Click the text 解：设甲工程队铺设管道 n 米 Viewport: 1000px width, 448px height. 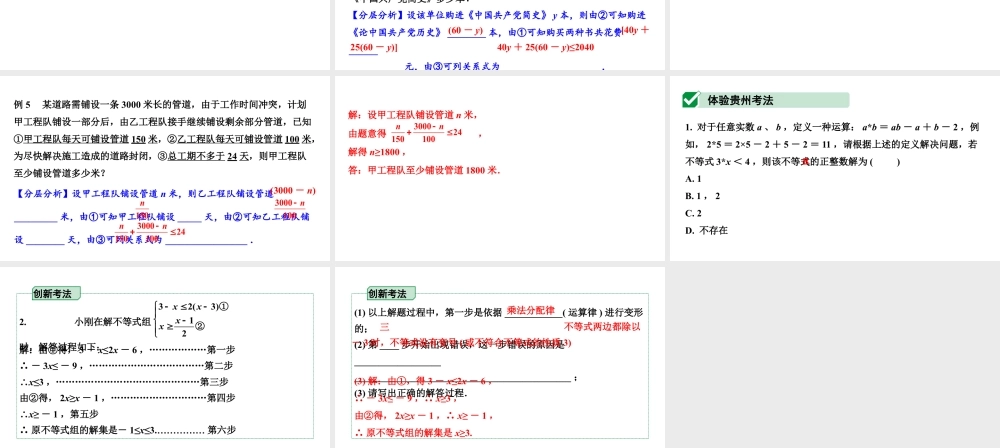[412, 116]
